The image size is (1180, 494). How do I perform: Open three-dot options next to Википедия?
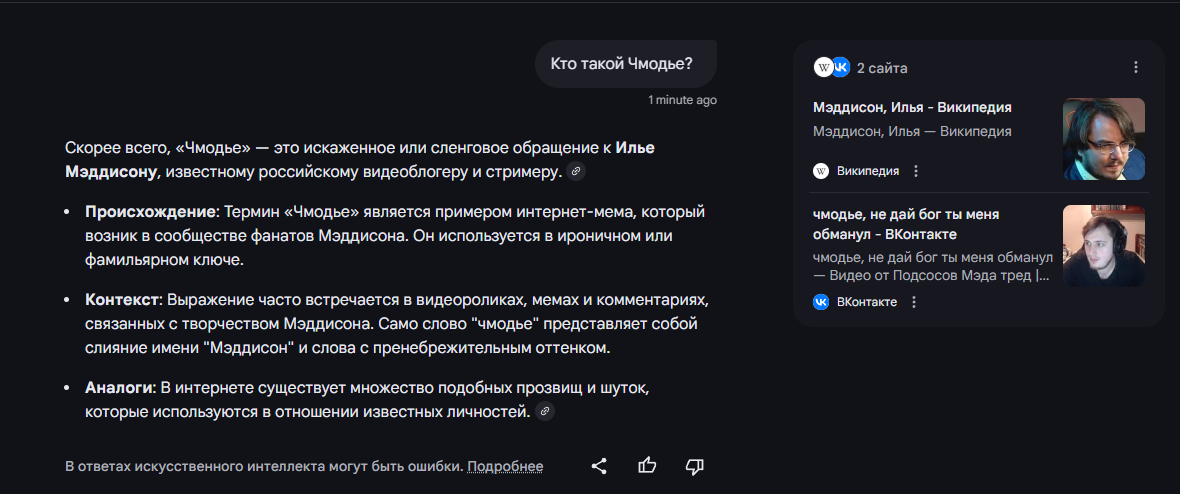tap(916, 171)
